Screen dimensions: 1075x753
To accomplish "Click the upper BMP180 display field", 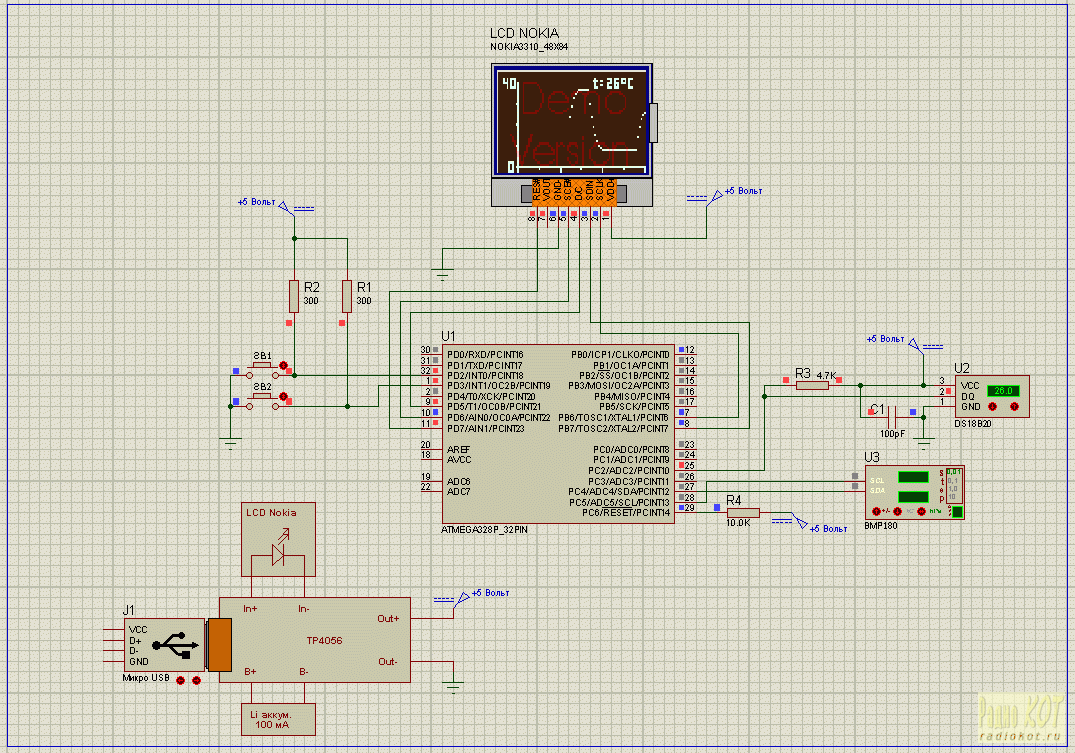I will pyautogui.click(x=913, y=477).
